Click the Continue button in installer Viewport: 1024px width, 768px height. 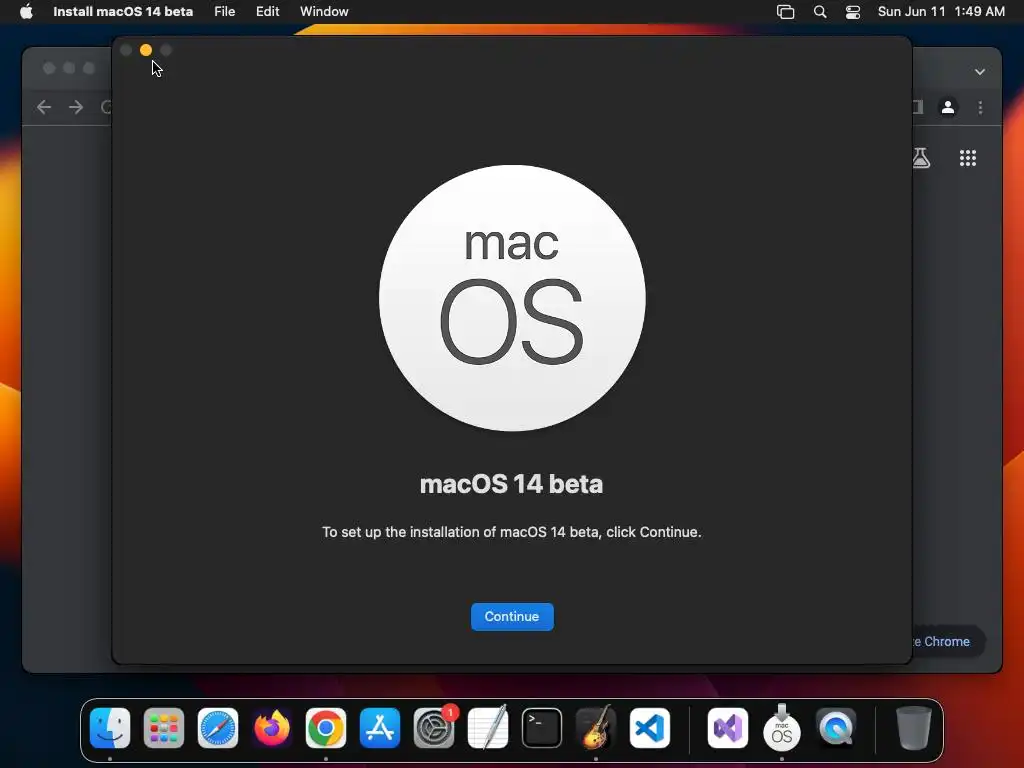tap(512, 616)
